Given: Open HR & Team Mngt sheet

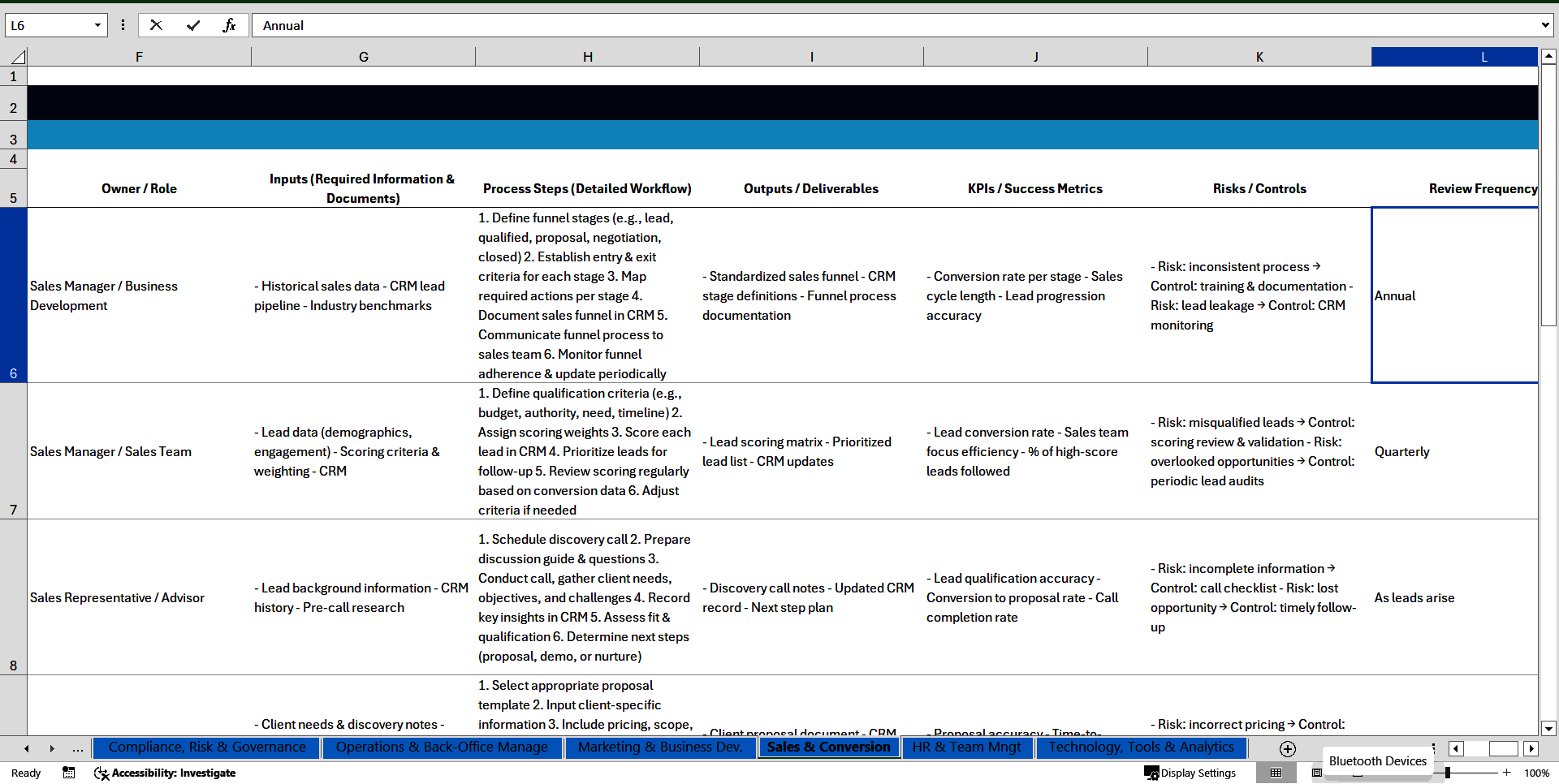Looking at the screenshot, I should tap(966, 747).
